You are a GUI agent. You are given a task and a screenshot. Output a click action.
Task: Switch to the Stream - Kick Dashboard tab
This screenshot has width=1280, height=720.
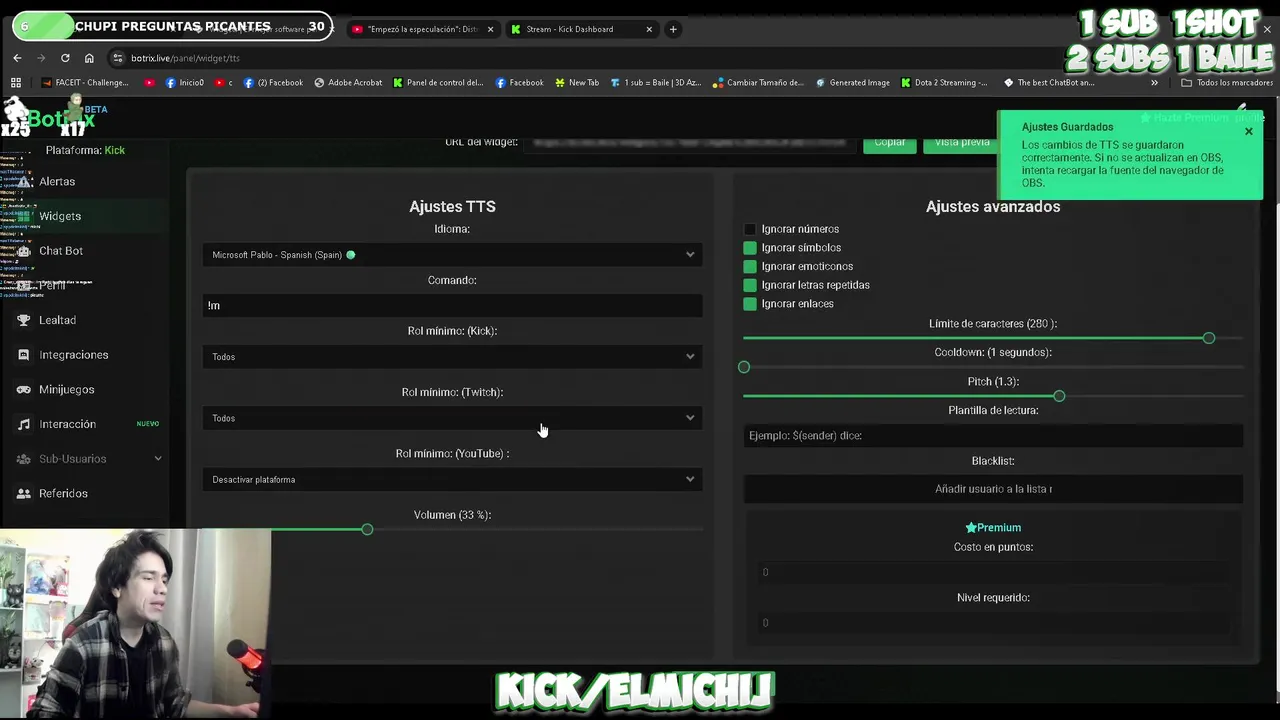tap(581, 29)
